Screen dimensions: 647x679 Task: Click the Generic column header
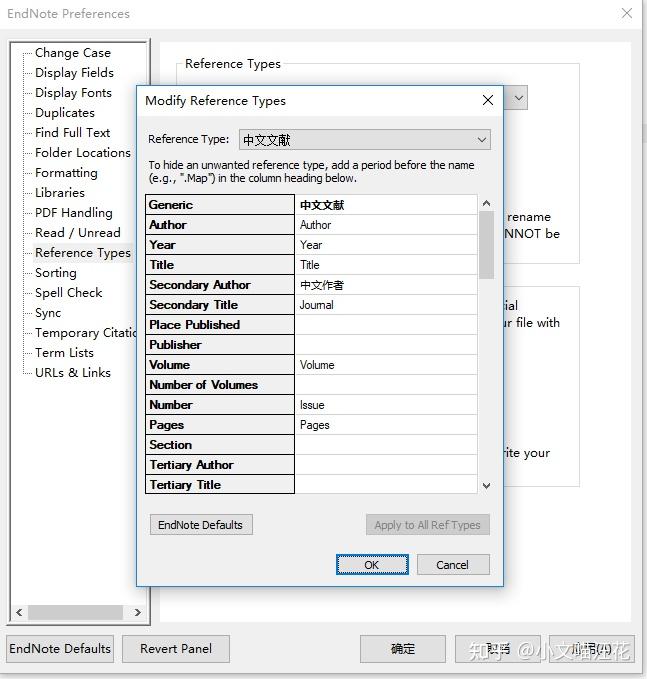coord(220,204)
